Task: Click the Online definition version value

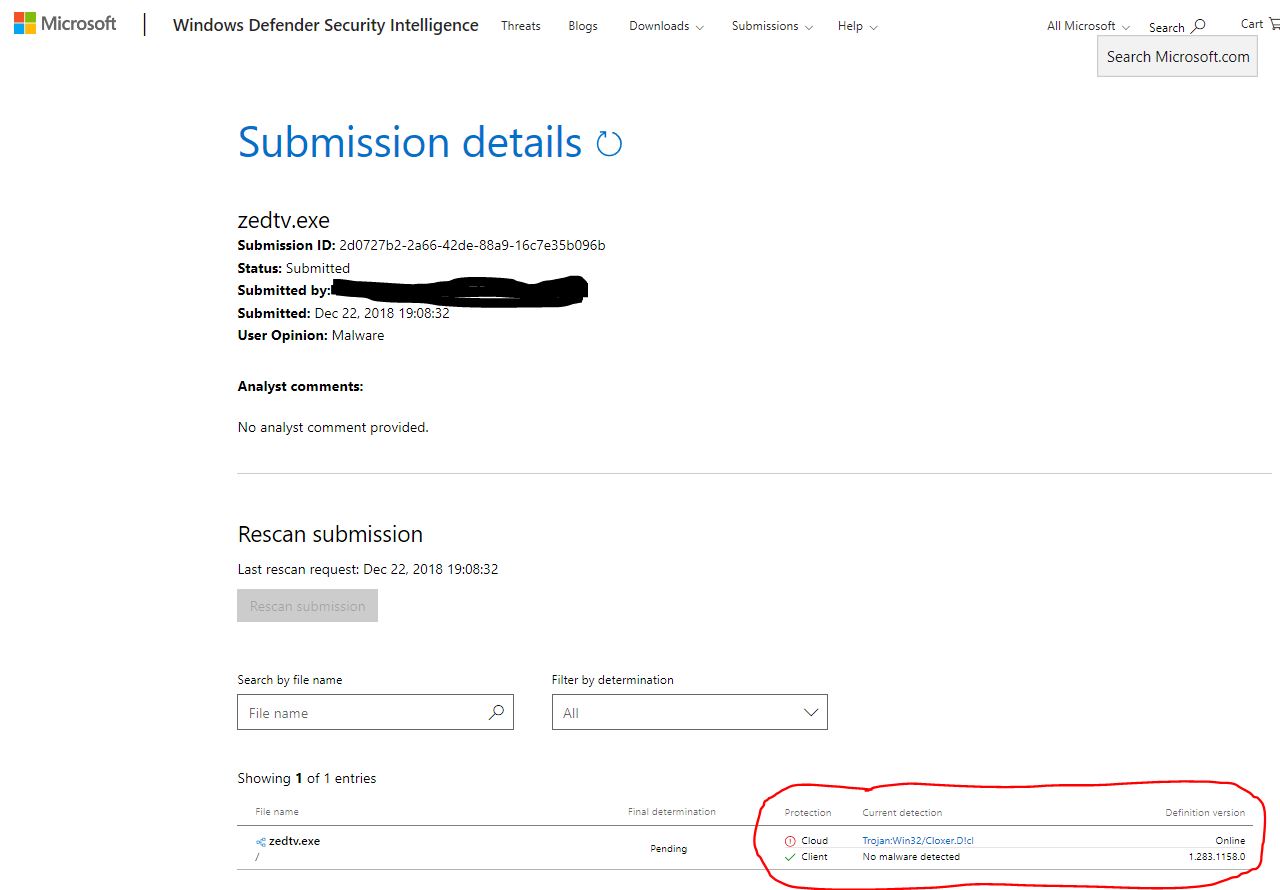Action: pos(1231,841)
